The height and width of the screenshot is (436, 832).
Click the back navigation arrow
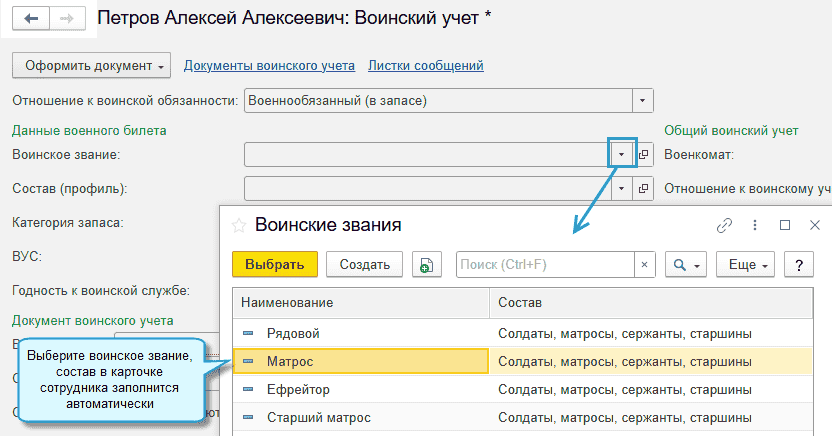coord(31,19)
